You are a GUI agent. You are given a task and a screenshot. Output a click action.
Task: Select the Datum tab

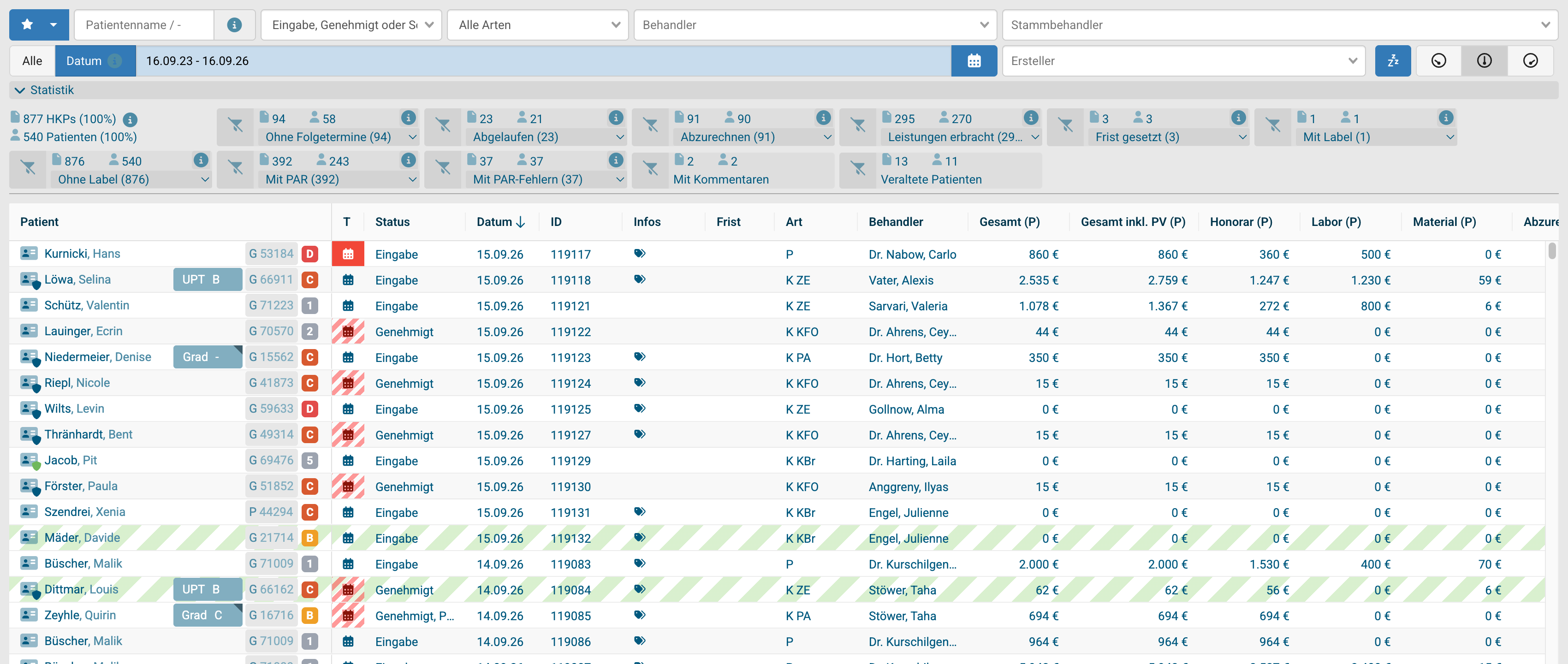click(x=95, y=61)
